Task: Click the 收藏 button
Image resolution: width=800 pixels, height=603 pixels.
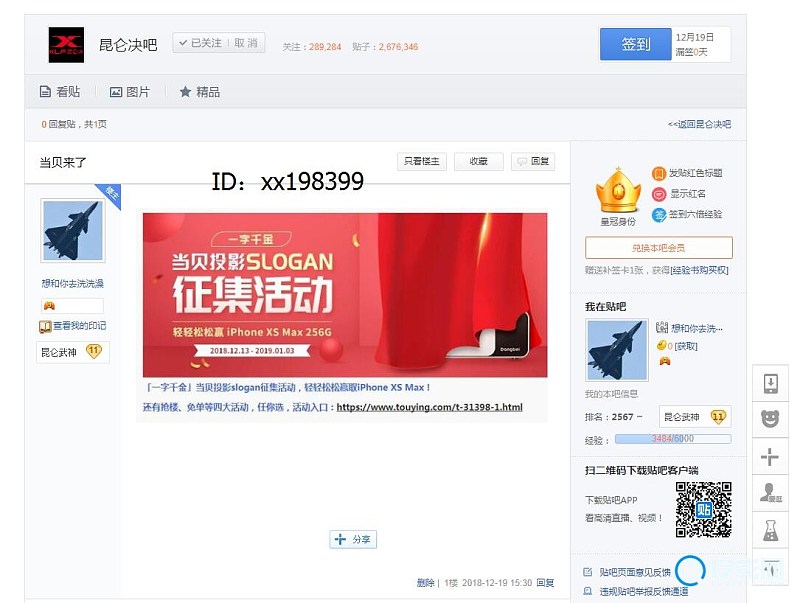Action: point(479,161)
